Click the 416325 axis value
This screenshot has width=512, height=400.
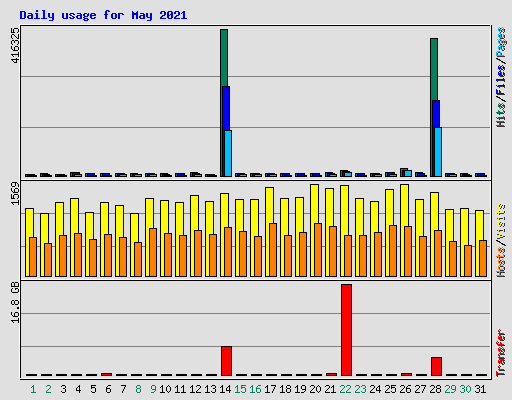click(15, 46)
